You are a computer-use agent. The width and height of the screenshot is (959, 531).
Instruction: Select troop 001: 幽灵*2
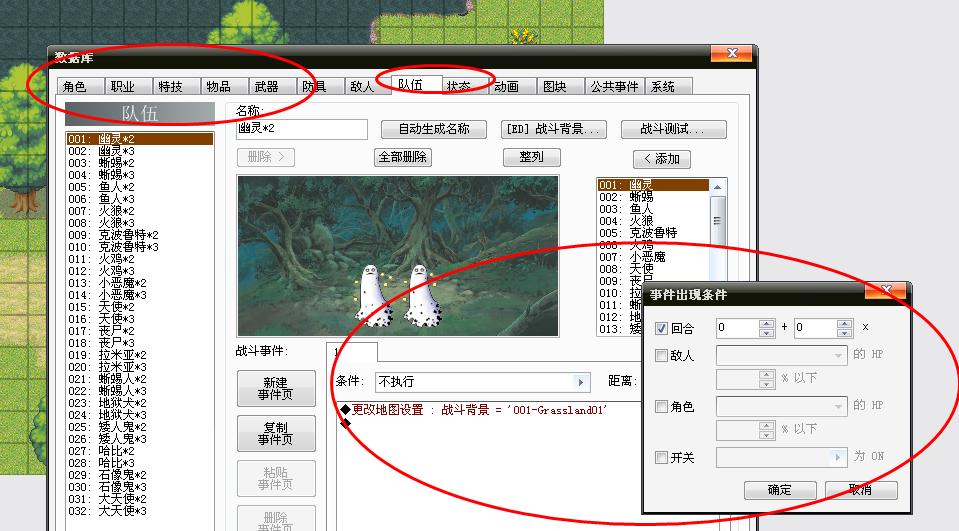[139, 139]
